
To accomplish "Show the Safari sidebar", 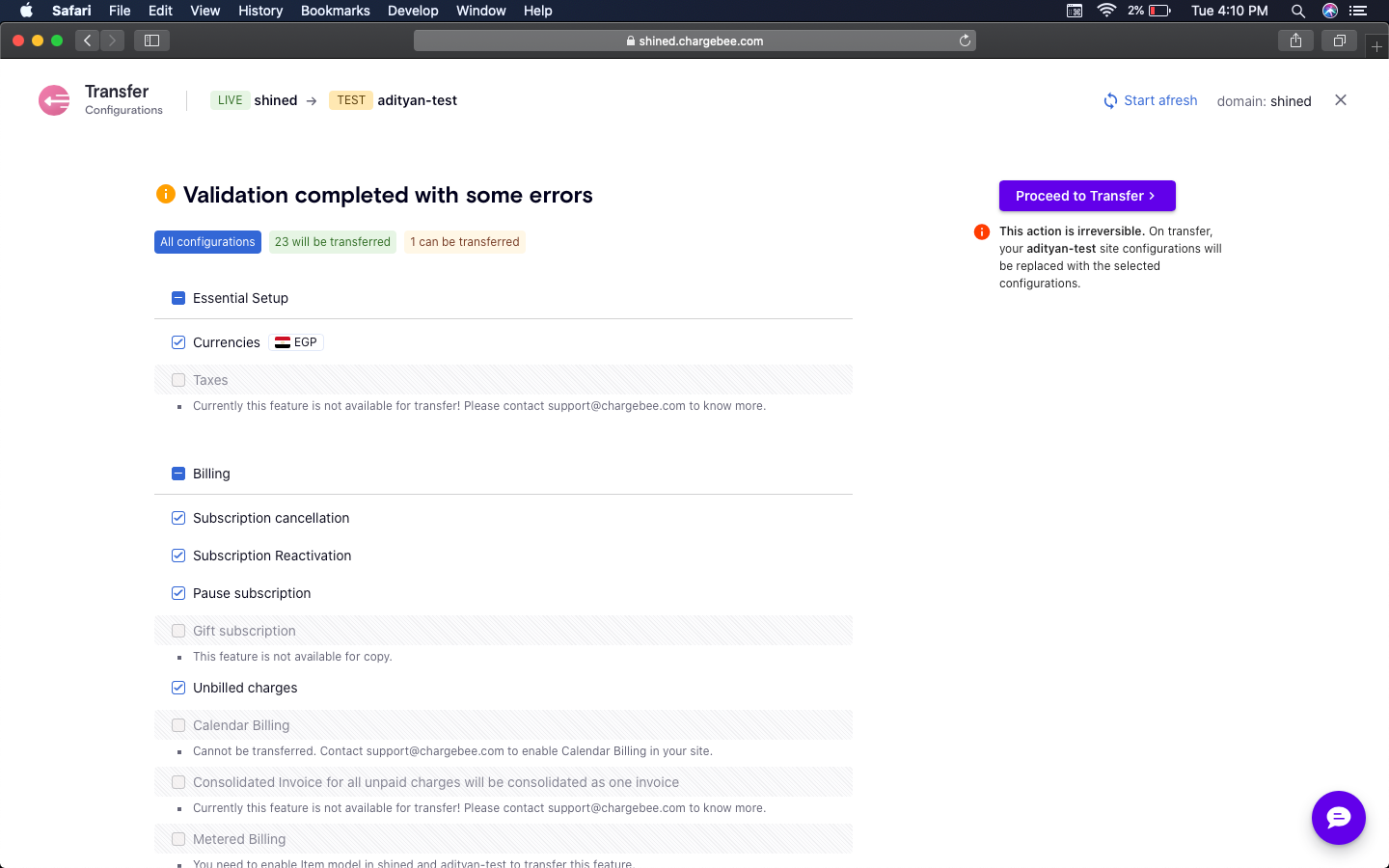I will [151, 41].
